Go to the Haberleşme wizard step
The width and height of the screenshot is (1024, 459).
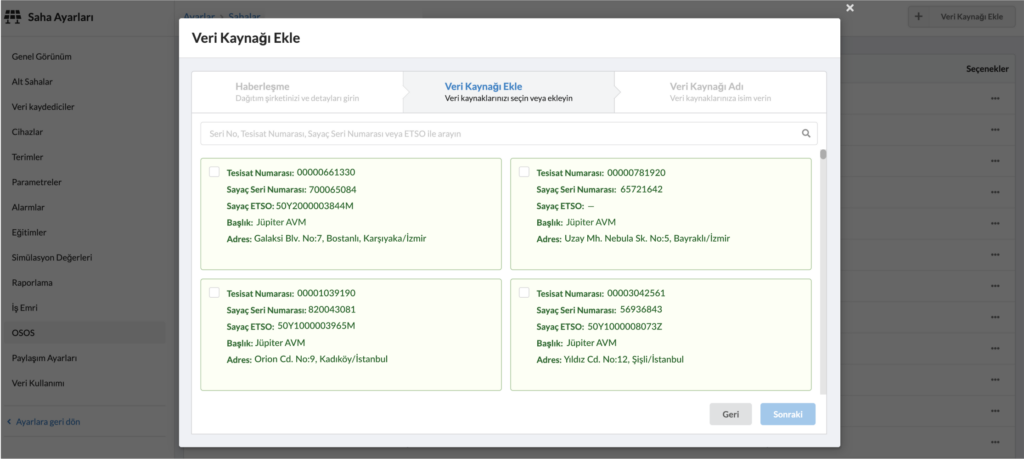pyautogui.click(x=296, y=92)
